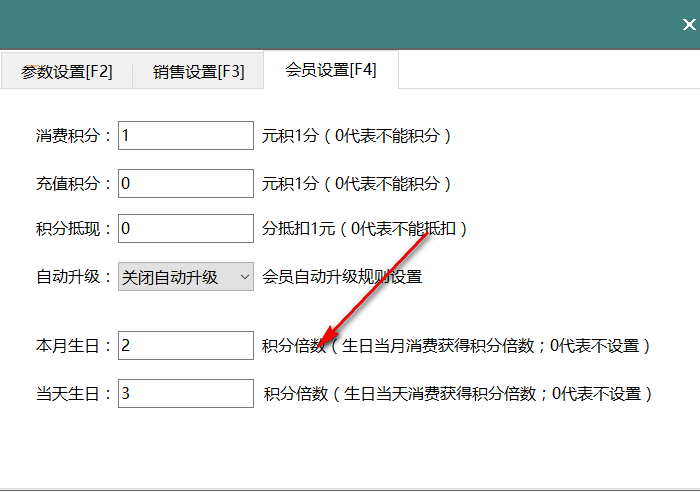The image size is (700, 493).
Task: Click the 生日当月消费获得积分倍数 description
Action: 438,346
